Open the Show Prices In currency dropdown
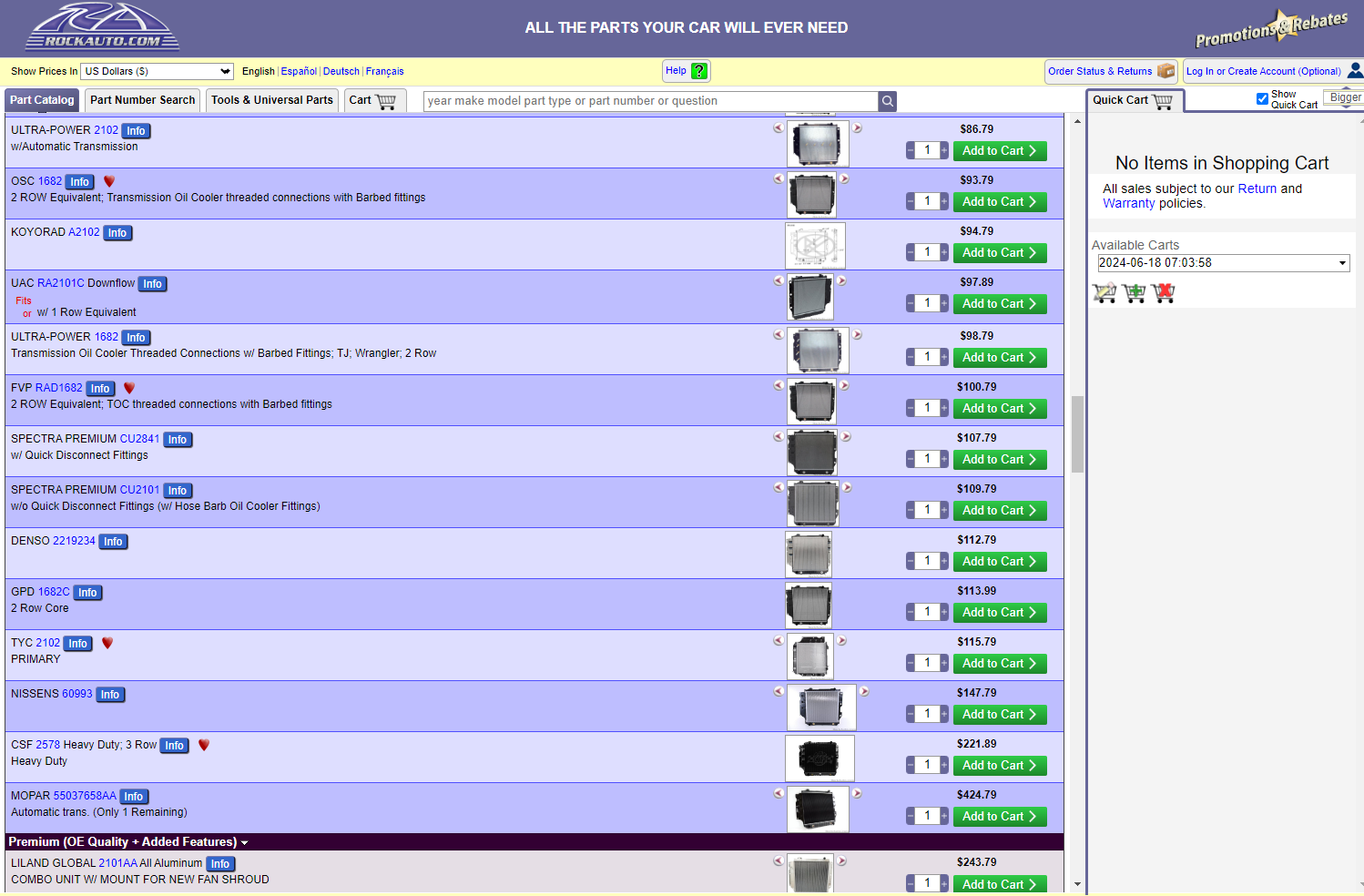Image resolution: width=1364 pixels, height=896 pixels. pos(158,71)
